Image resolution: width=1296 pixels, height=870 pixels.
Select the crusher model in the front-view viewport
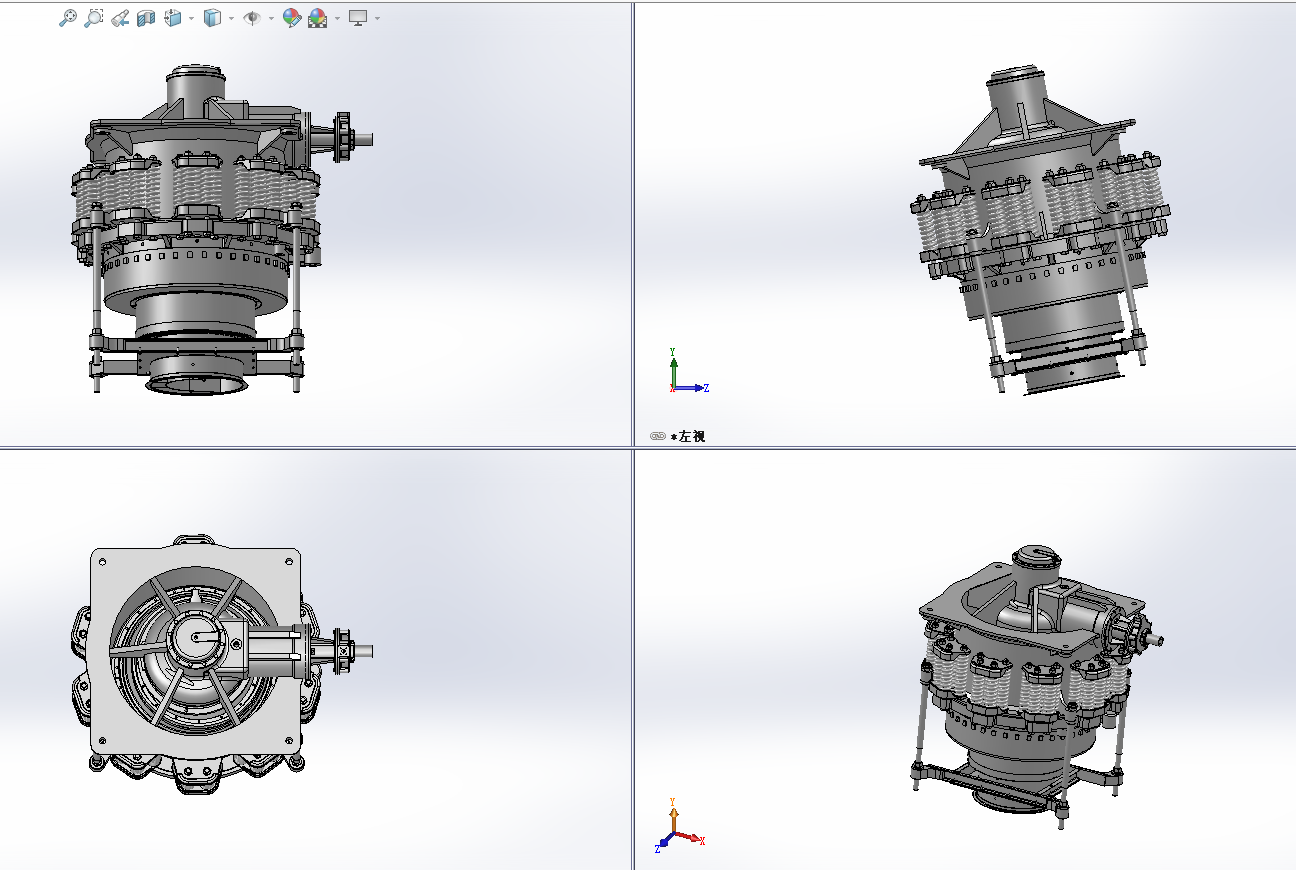[222, 231]
